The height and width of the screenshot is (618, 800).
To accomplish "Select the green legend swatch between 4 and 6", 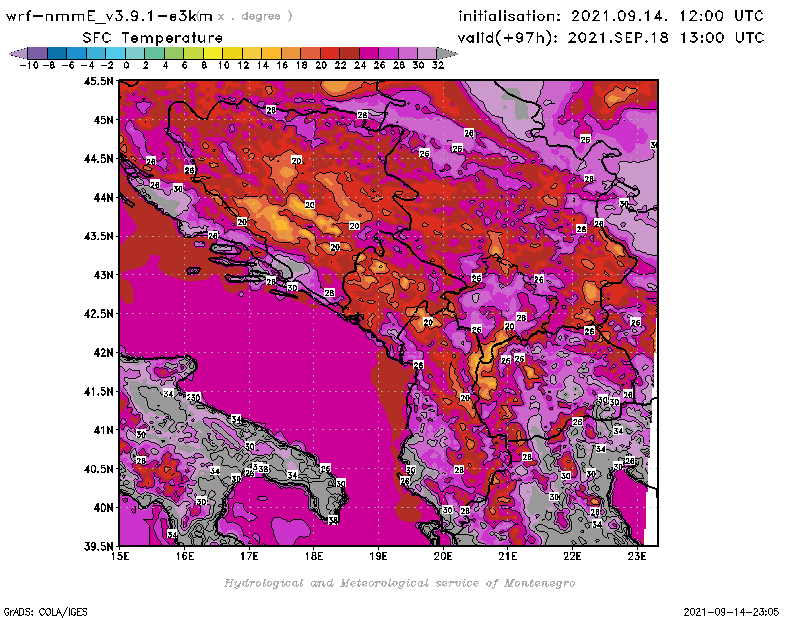I will (174, 53).
